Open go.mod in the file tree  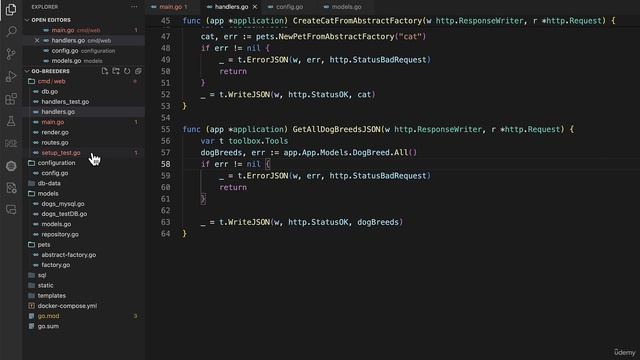pos(48,316)
